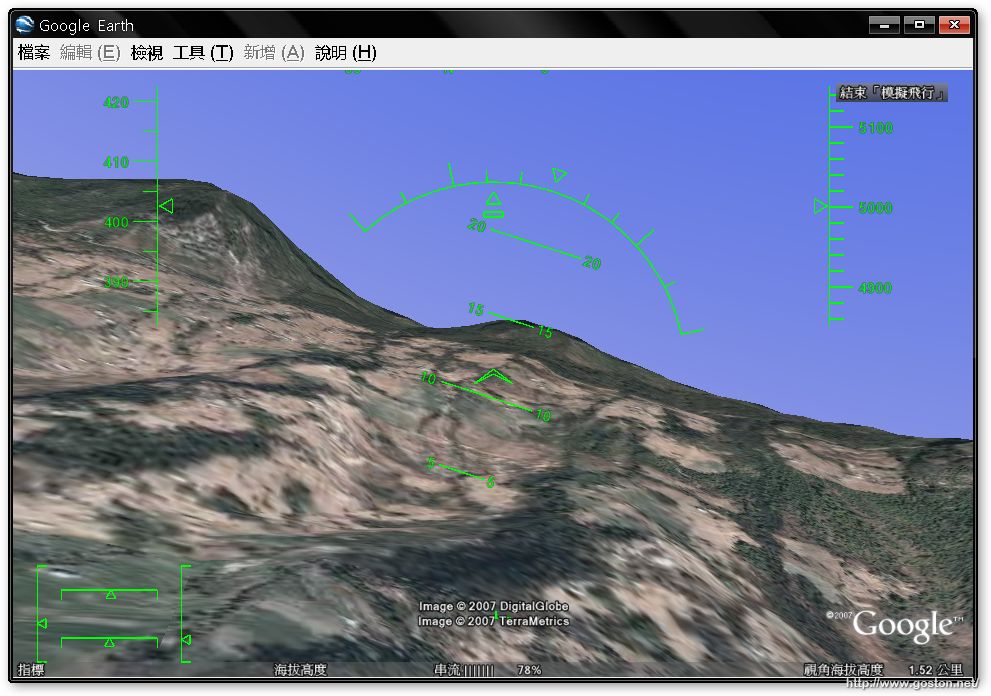Click the 400 mark on the speed tape
The image size is (991, 696).
coord(116,223)
